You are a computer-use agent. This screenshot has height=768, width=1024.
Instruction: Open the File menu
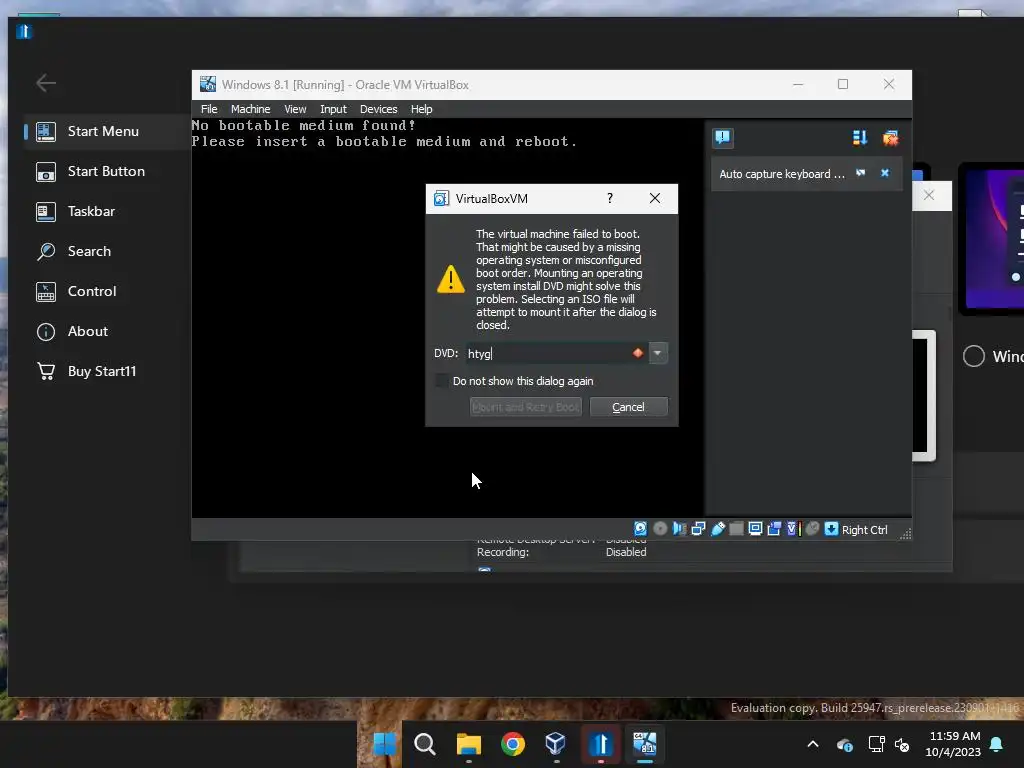coord(209,109)
